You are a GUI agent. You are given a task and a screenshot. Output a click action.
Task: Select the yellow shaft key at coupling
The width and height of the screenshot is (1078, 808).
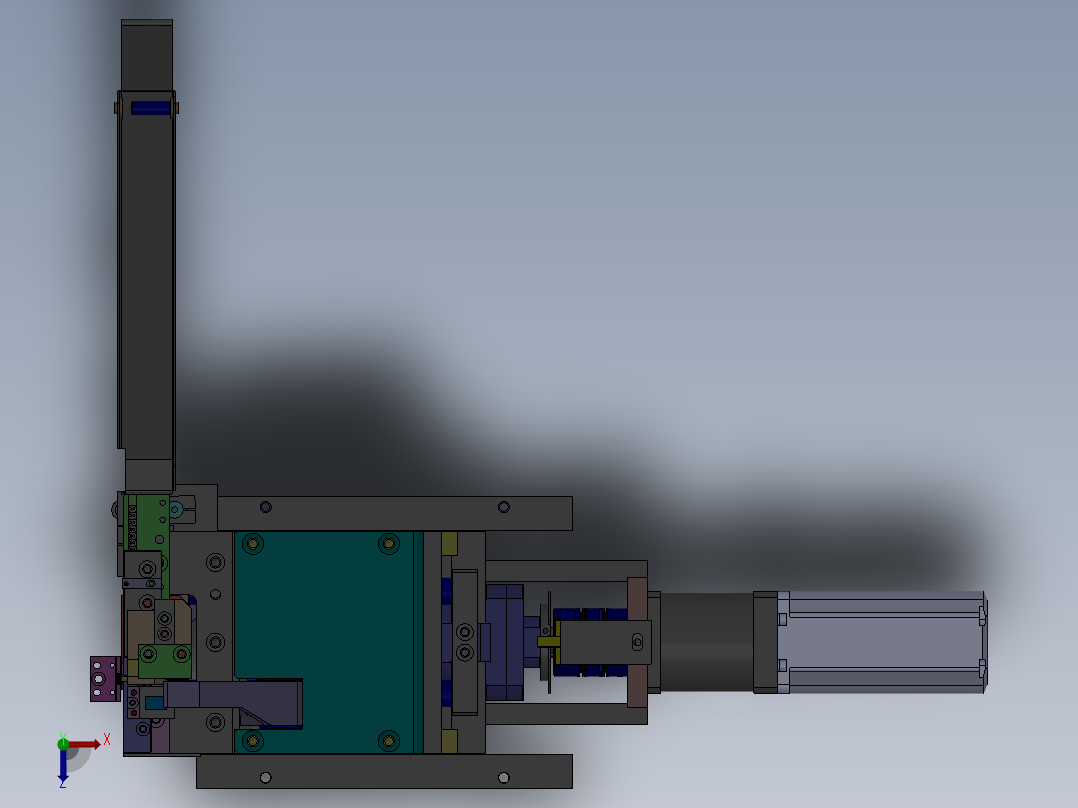coord(548,642)
